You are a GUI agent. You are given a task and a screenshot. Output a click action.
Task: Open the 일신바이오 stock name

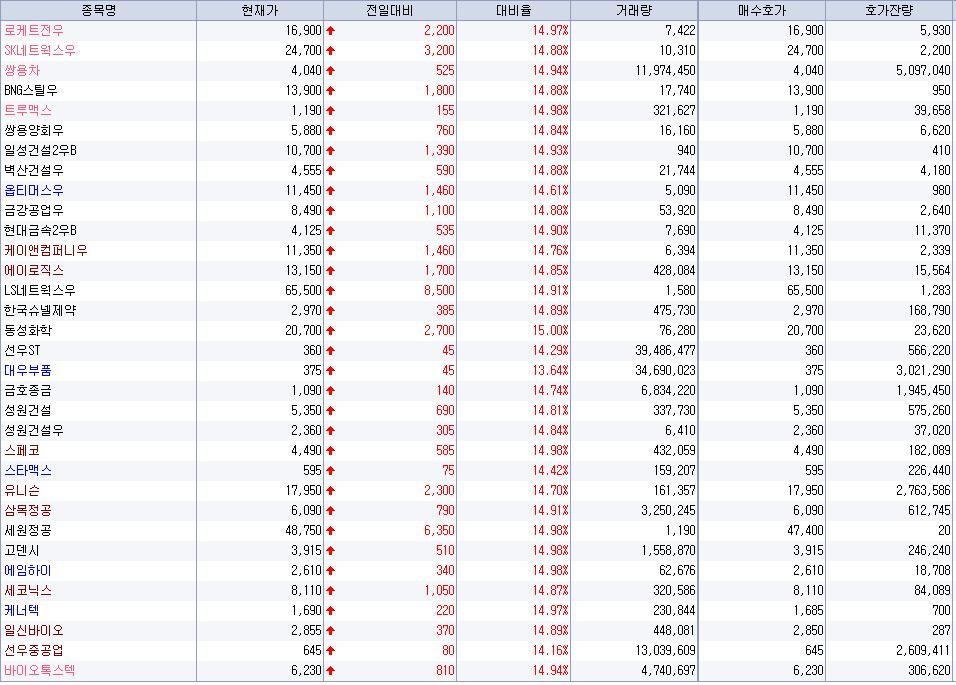tap(34, 631)
